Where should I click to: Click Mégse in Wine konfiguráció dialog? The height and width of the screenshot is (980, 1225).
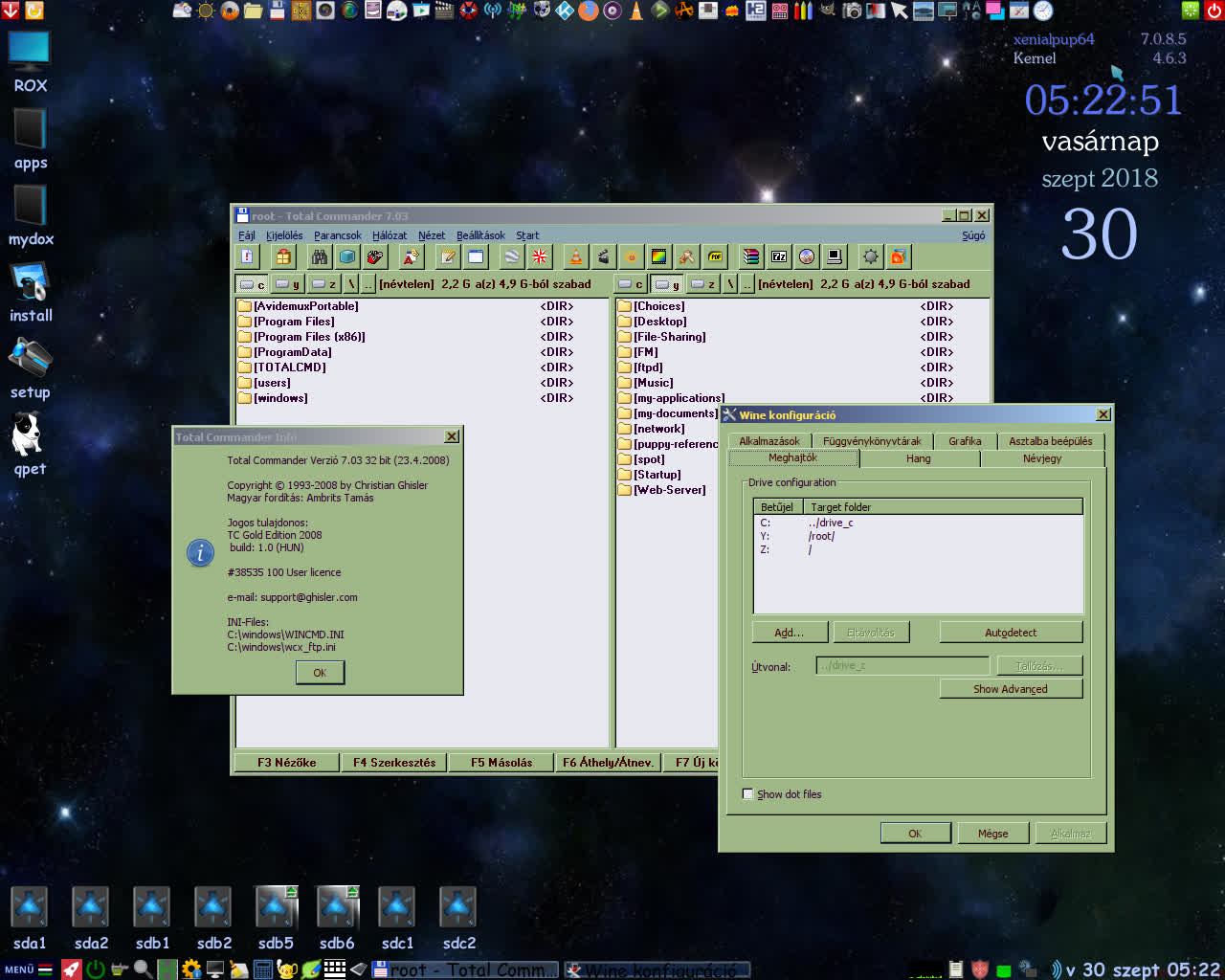pyautogui.click(x=992, y=834)
